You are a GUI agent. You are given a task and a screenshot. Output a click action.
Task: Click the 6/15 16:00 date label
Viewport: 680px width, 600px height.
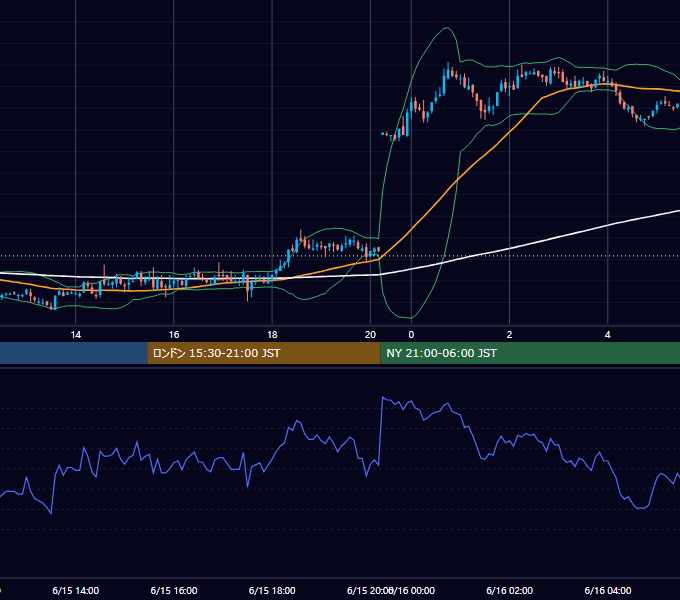[174, 590]
